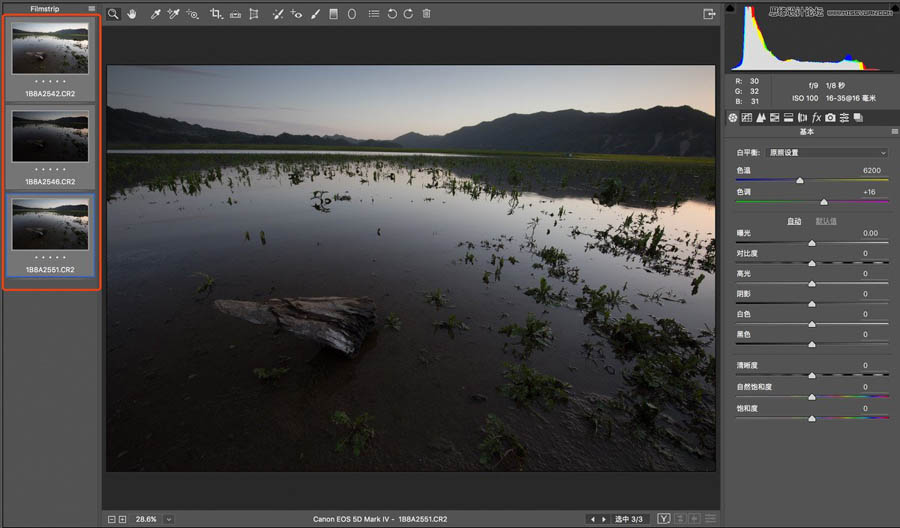Switch to the Detail tab
Viewport: 900px width, 528px height.
click(x=761, y=118)
